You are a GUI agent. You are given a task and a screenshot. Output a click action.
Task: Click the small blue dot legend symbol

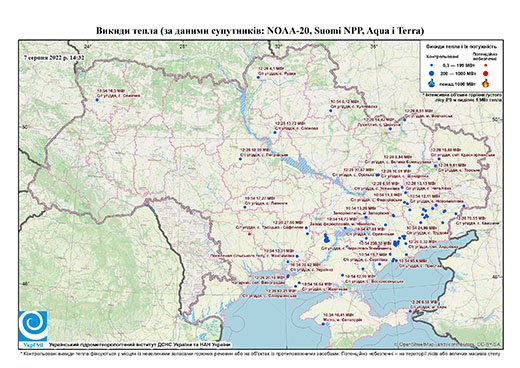432,65
